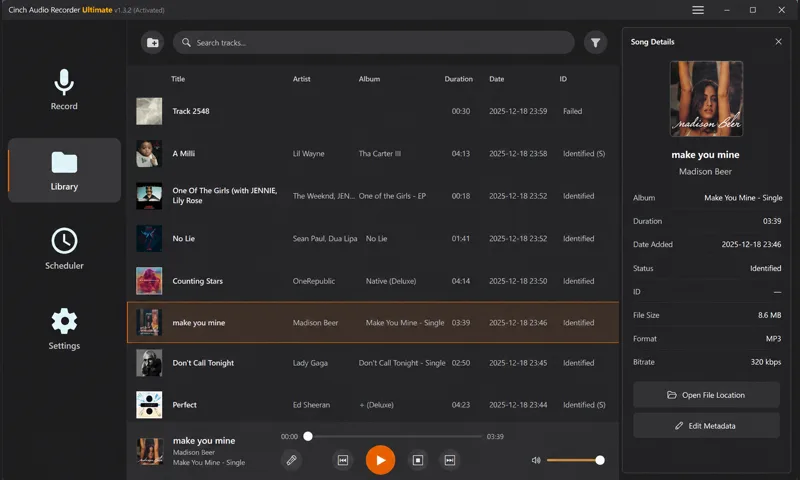Click the 320 kbps bitrate value
800x480 pixels.
[765, 362]
